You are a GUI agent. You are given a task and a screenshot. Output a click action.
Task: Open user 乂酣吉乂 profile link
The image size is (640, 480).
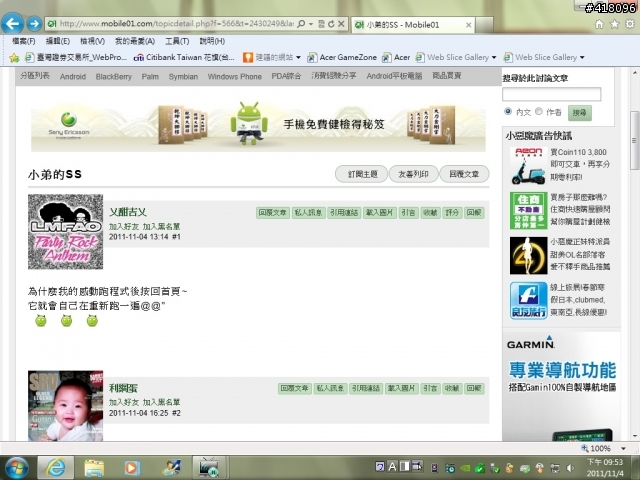128,212
